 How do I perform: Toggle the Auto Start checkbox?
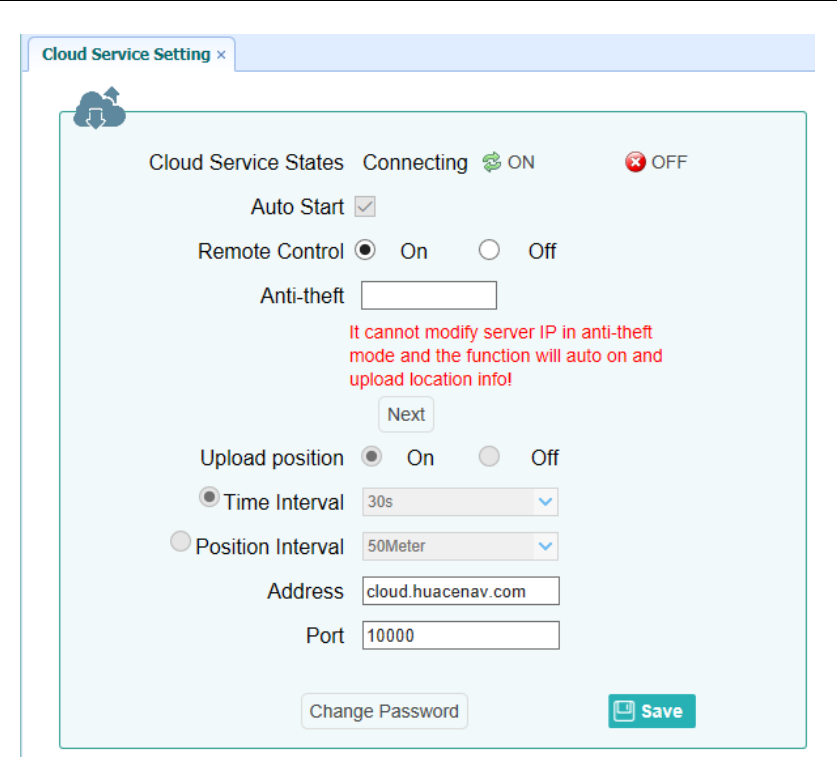pos(365,207)
